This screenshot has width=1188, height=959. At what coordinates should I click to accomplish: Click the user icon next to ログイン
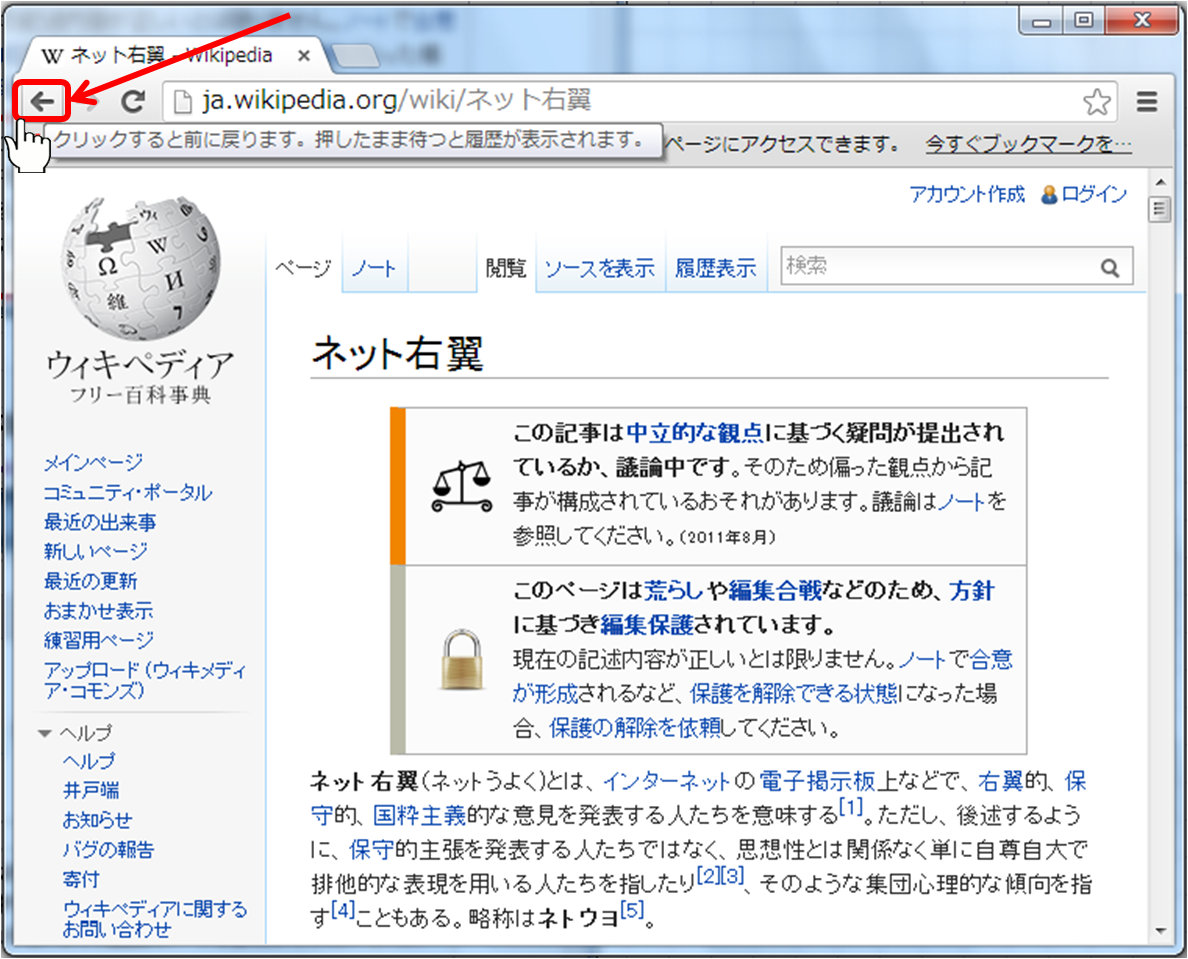[x=1048, y=195]
